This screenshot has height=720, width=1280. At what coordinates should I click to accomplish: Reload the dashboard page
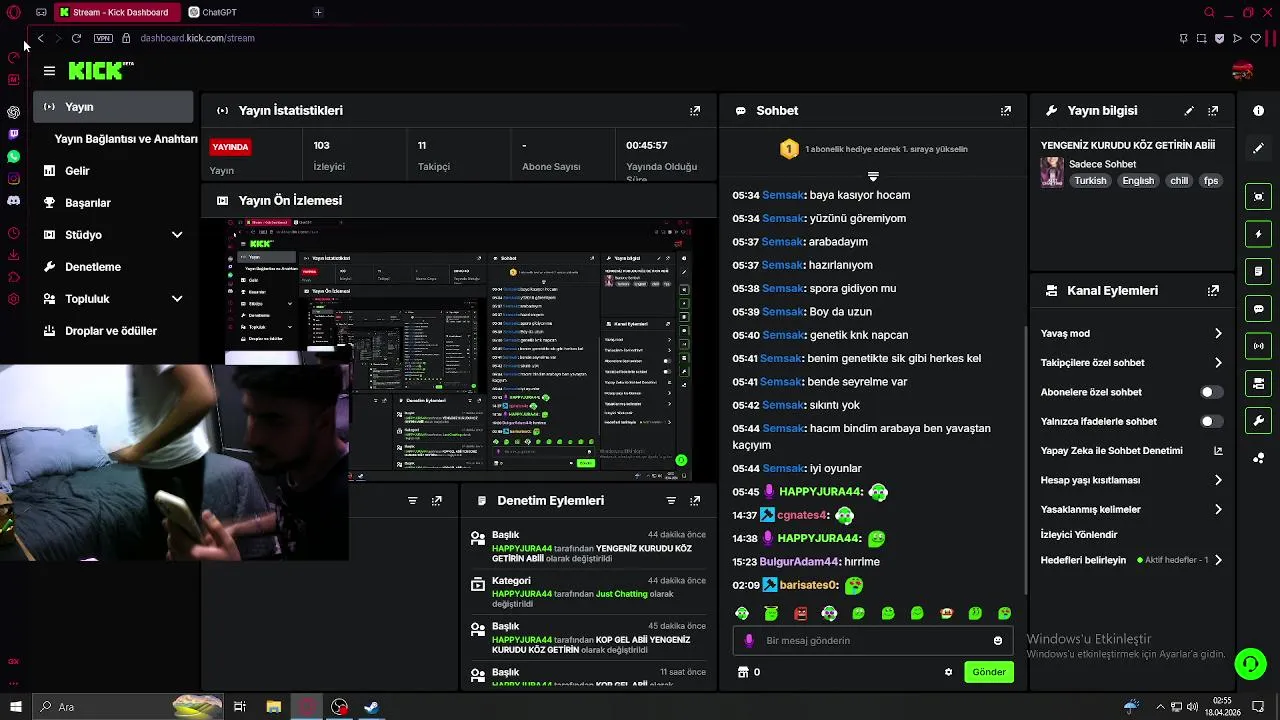[76, 38]
